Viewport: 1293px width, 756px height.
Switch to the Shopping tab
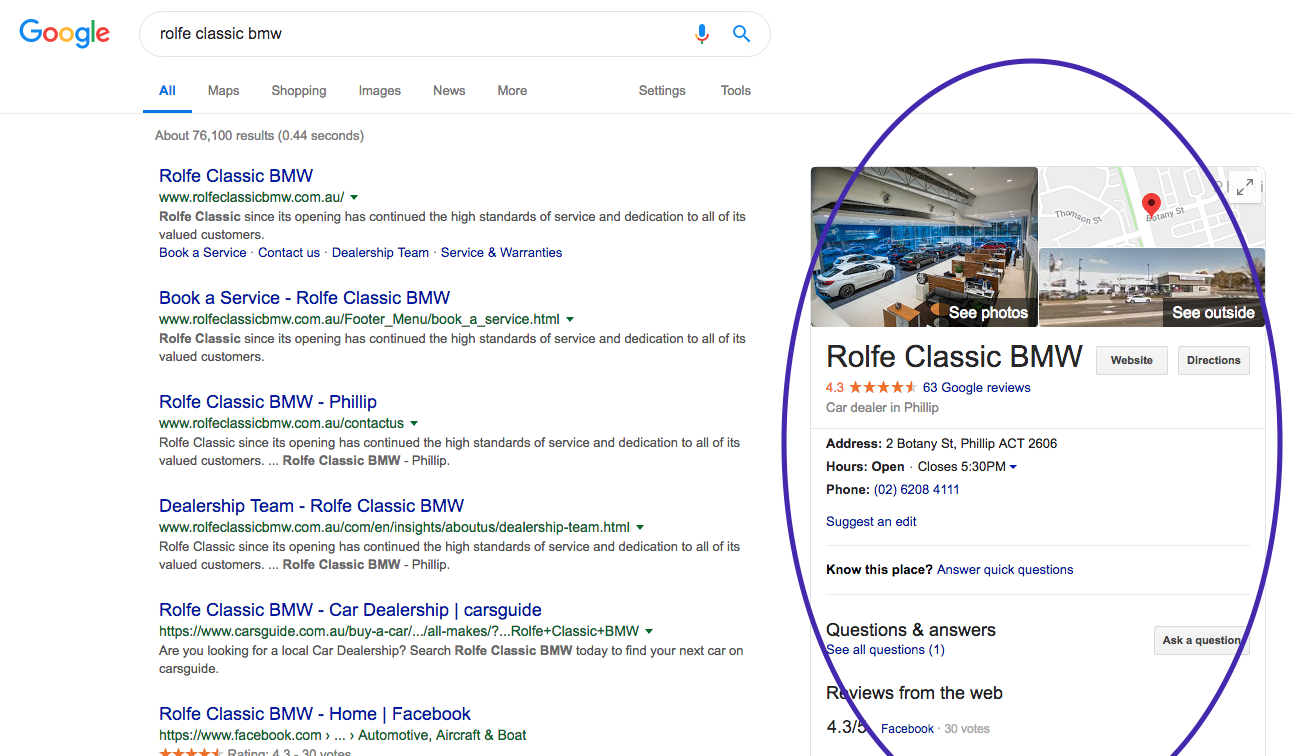[x=299, y=90]
